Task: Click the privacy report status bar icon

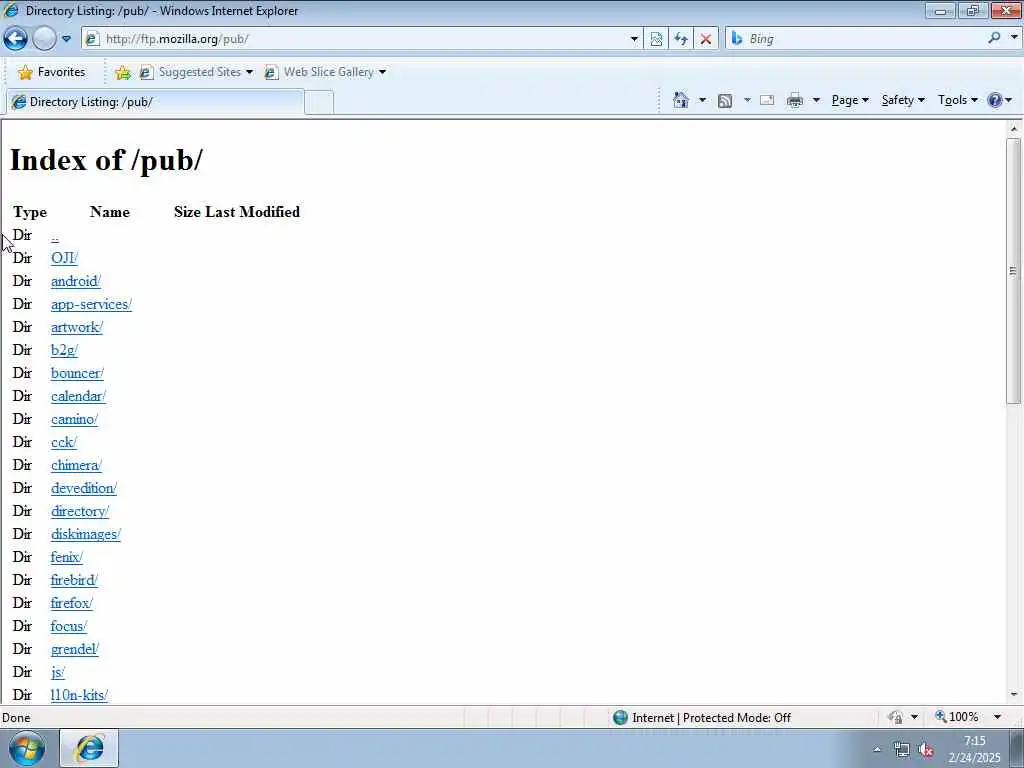Action: (x=895, y=718)
